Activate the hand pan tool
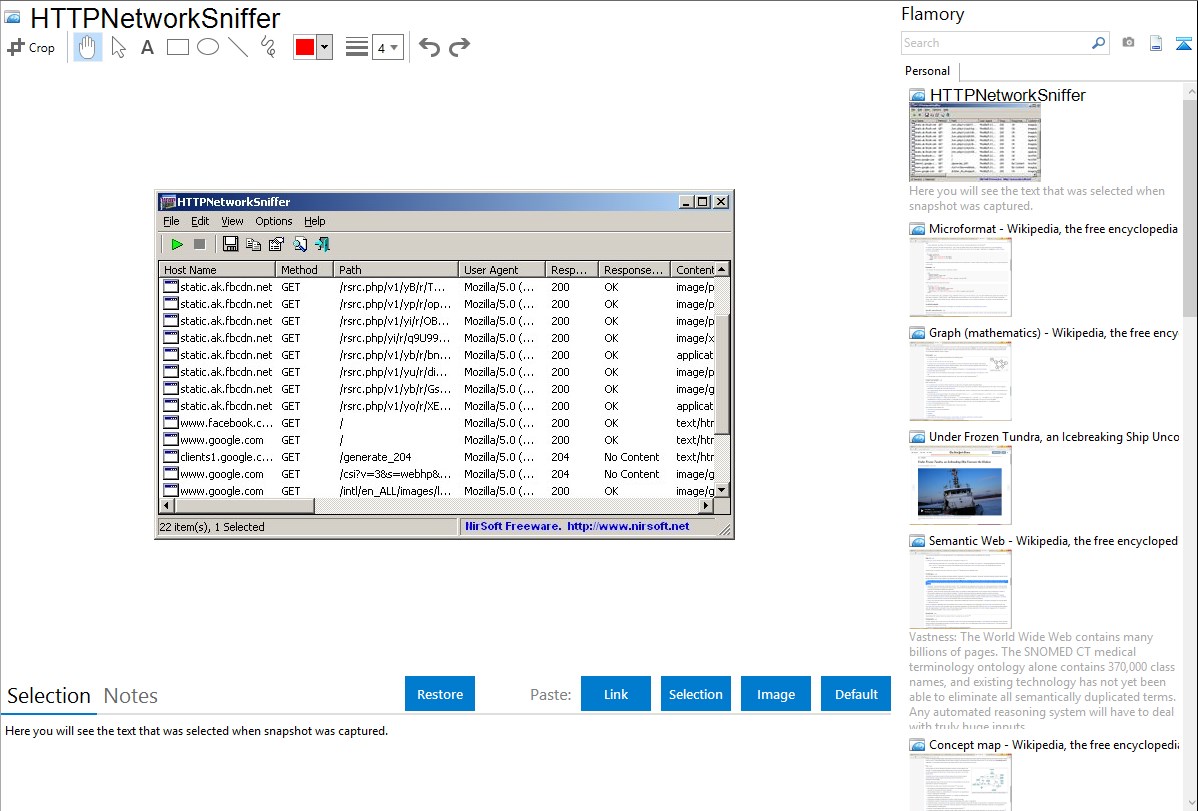This screenshot has width=1198, height=811. pos(87,47)
